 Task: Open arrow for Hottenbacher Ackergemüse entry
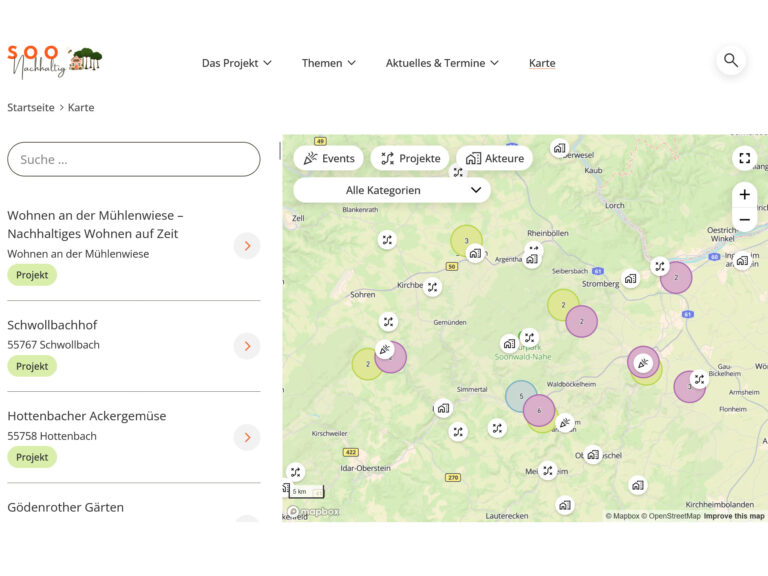coord(247,437)
